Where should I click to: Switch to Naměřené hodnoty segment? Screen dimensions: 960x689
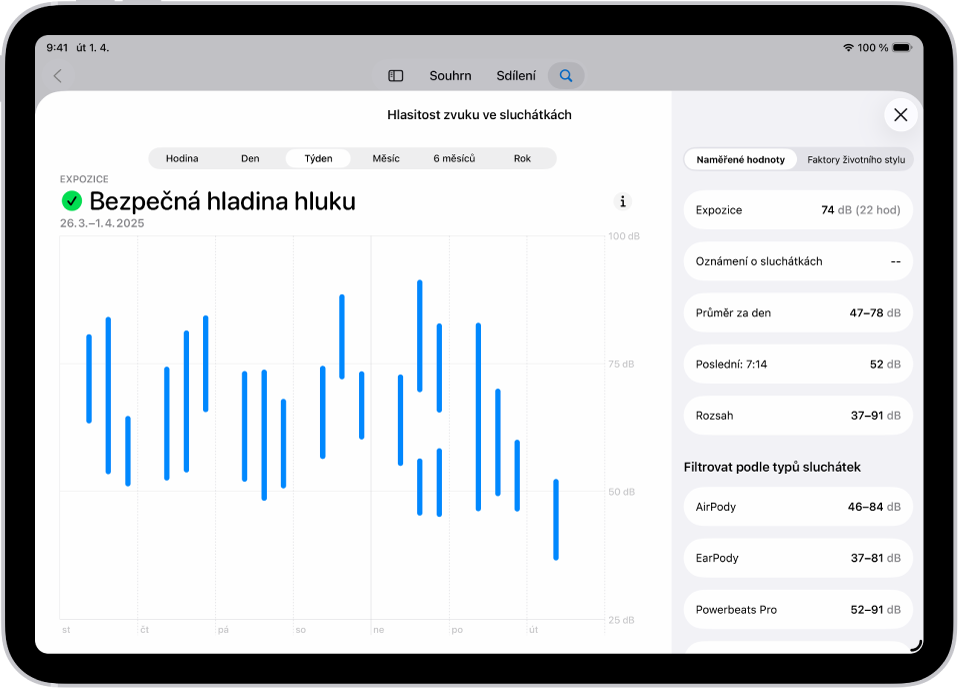click(x=740, y=159)
